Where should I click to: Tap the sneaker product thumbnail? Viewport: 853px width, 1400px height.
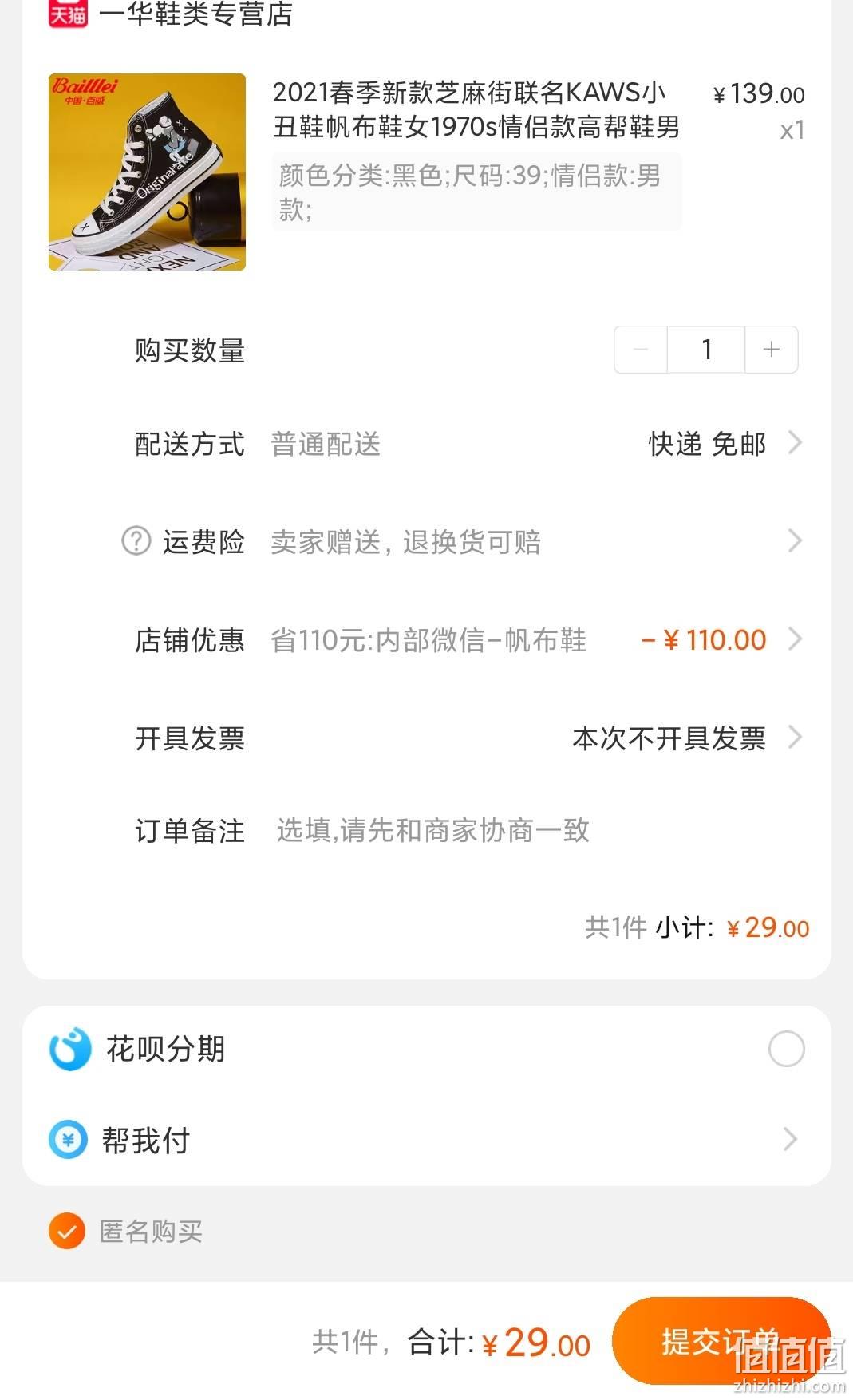[x=147, y=172]
